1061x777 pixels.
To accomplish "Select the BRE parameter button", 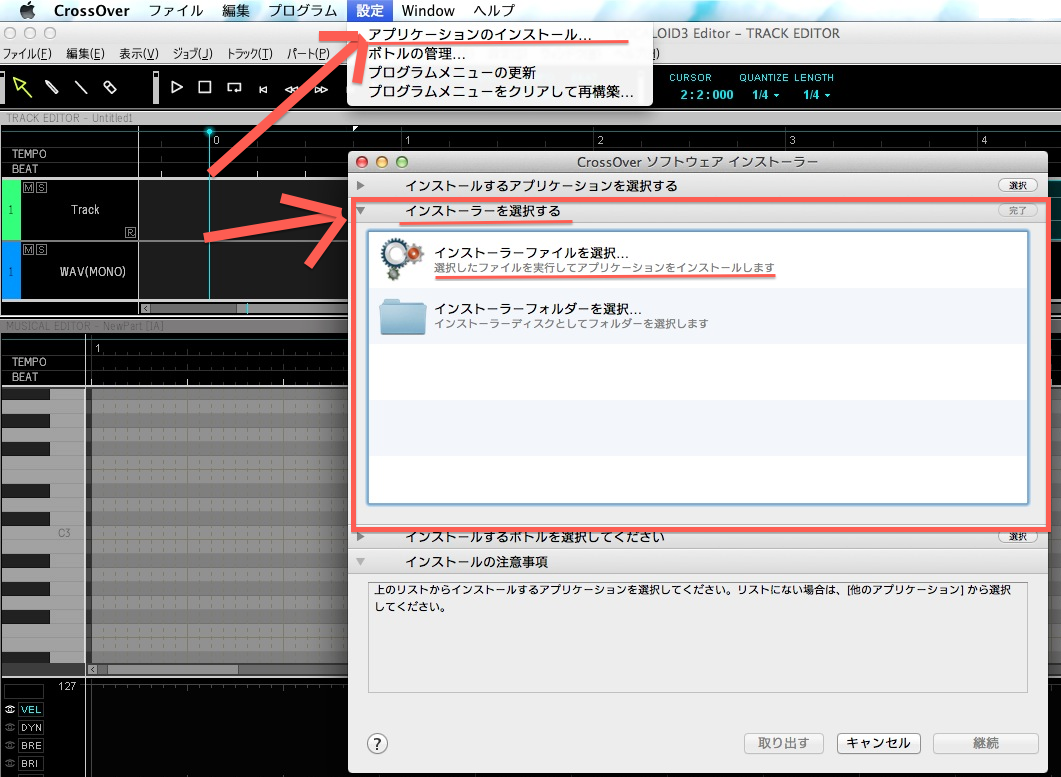I will coord(31,745).
